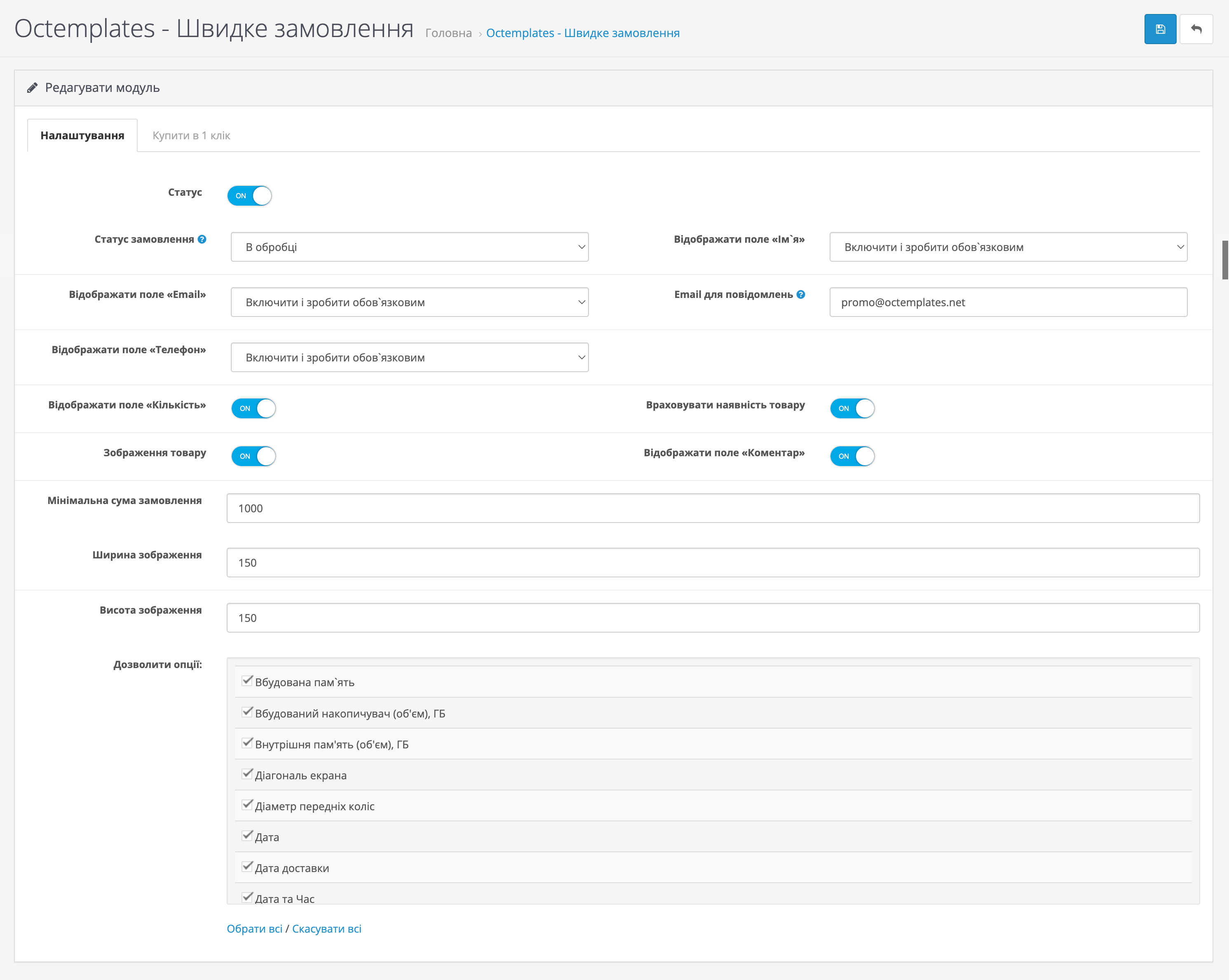Uncheck the Вбудована пам`ять checkbox
Screen dimensions: 1229x980
[x=247, y=681]
